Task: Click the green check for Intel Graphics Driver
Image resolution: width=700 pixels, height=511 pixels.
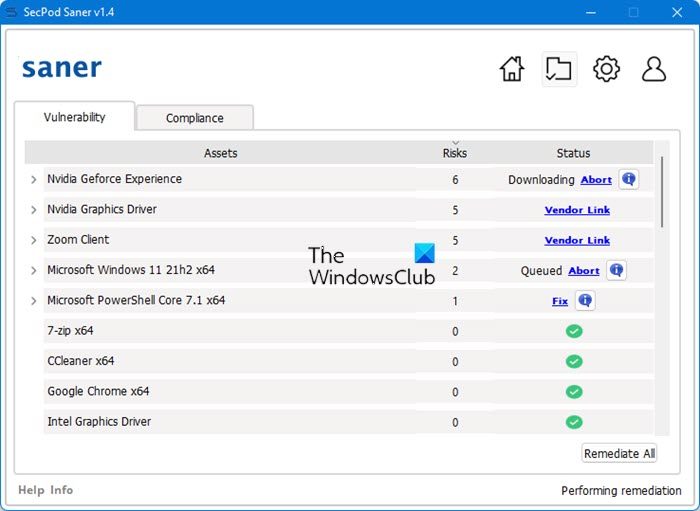Action: [574, 422]
